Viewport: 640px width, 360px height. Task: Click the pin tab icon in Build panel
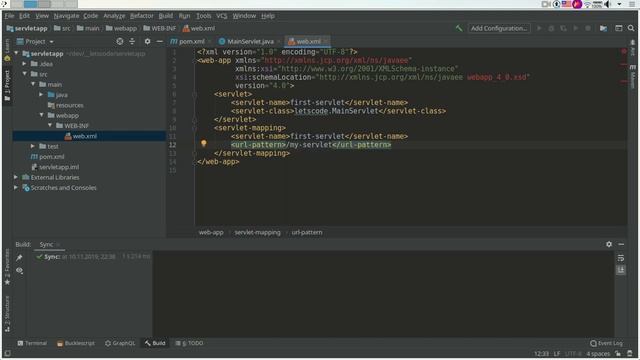tap(19, 258)
